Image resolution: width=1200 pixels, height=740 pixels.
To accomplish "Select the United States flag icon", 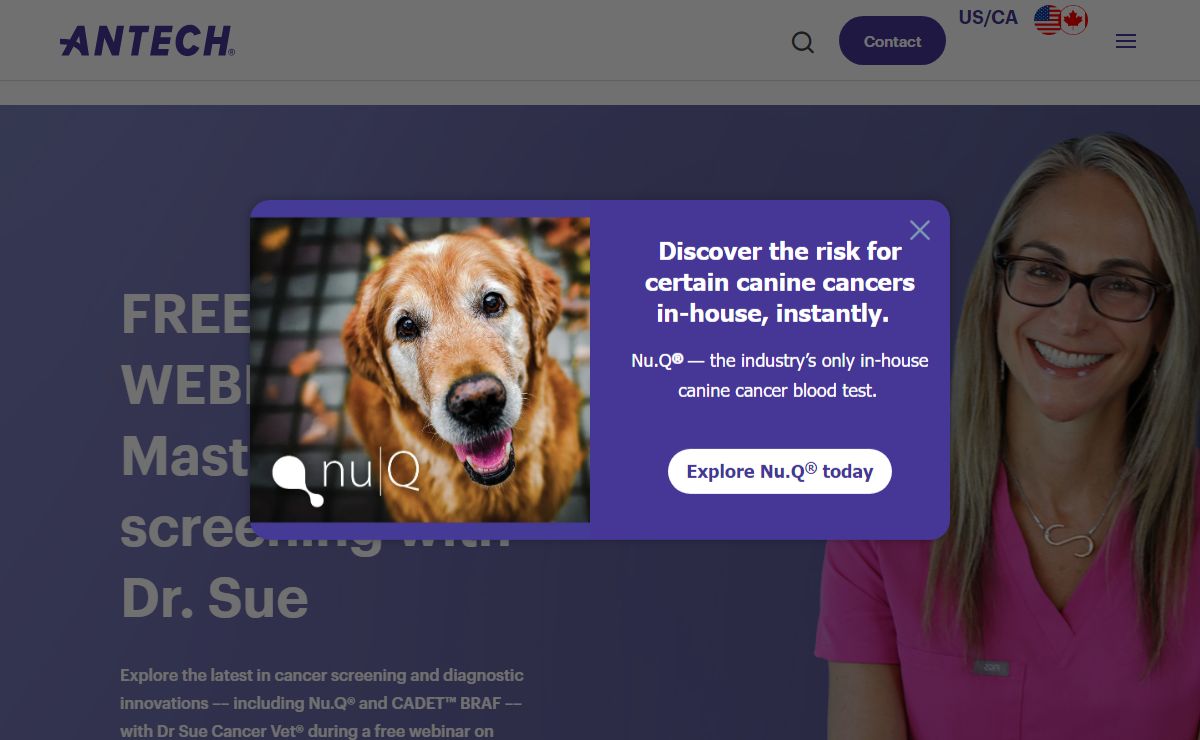I will tap(1047, 20).
